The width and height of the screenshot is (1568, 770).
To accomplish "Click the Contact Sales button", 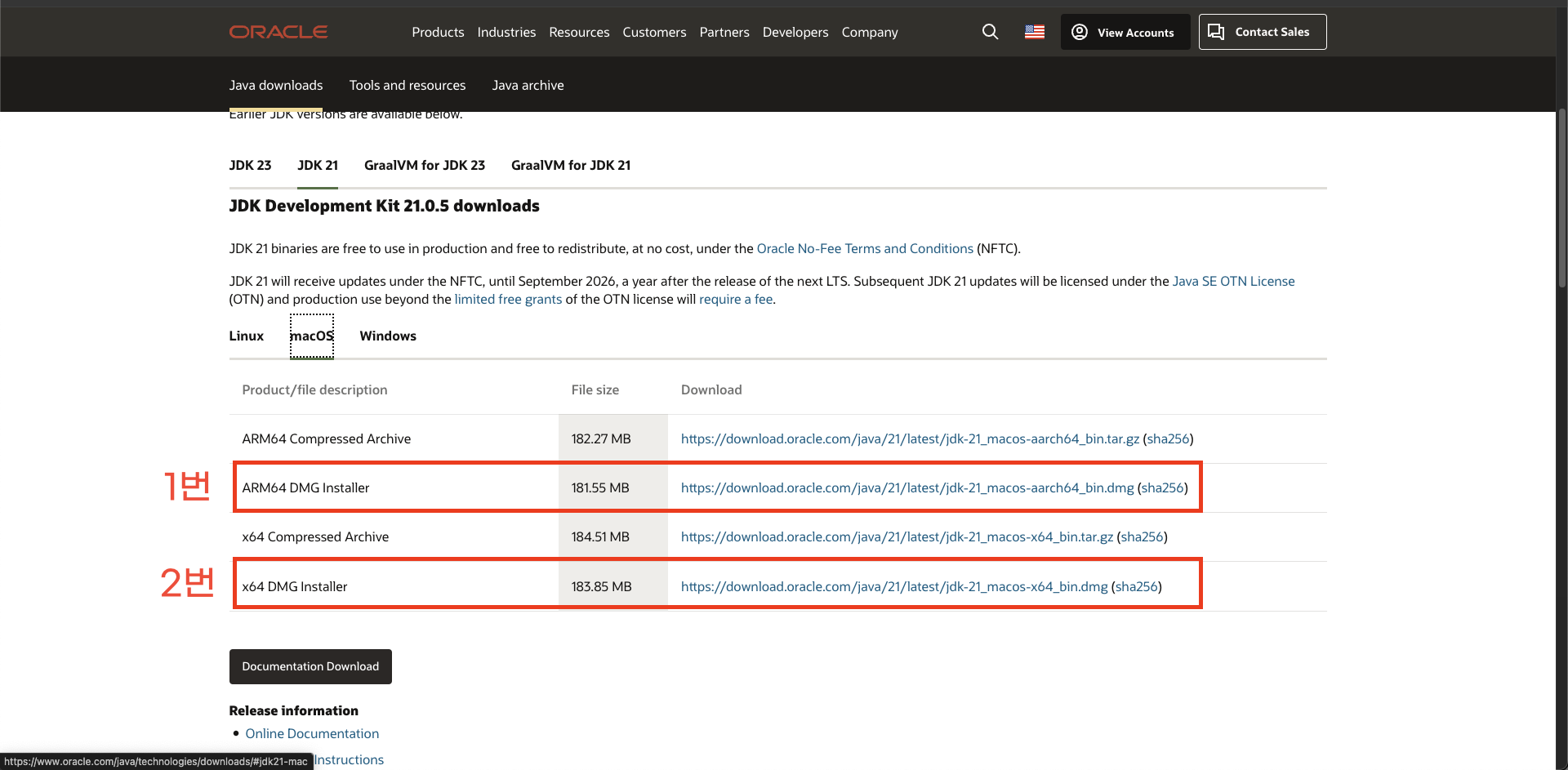I will pyautogui.click(x=1263, y=32).
